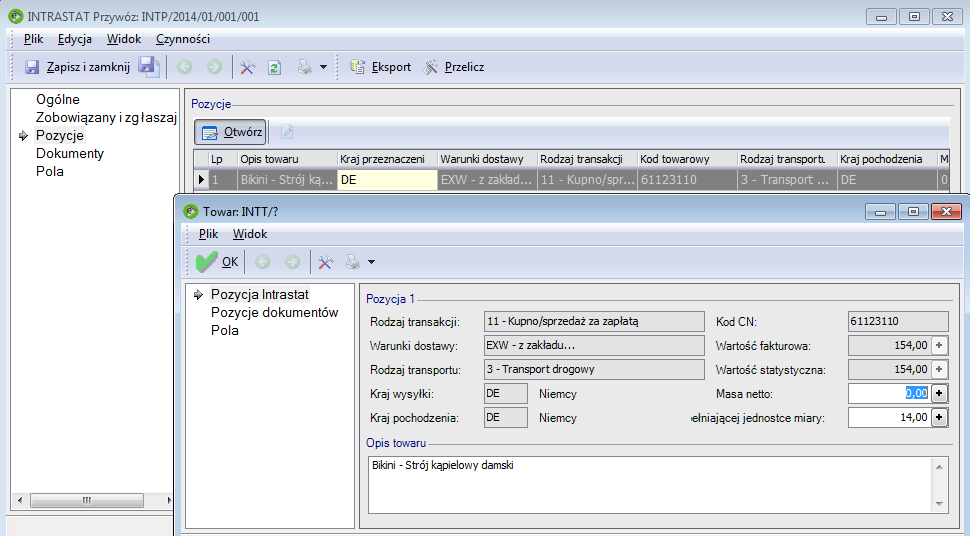The width and height of the screenshot is (970, 536).
Task: Select Pola in the Towar navigation
Action: coord(225,331)
